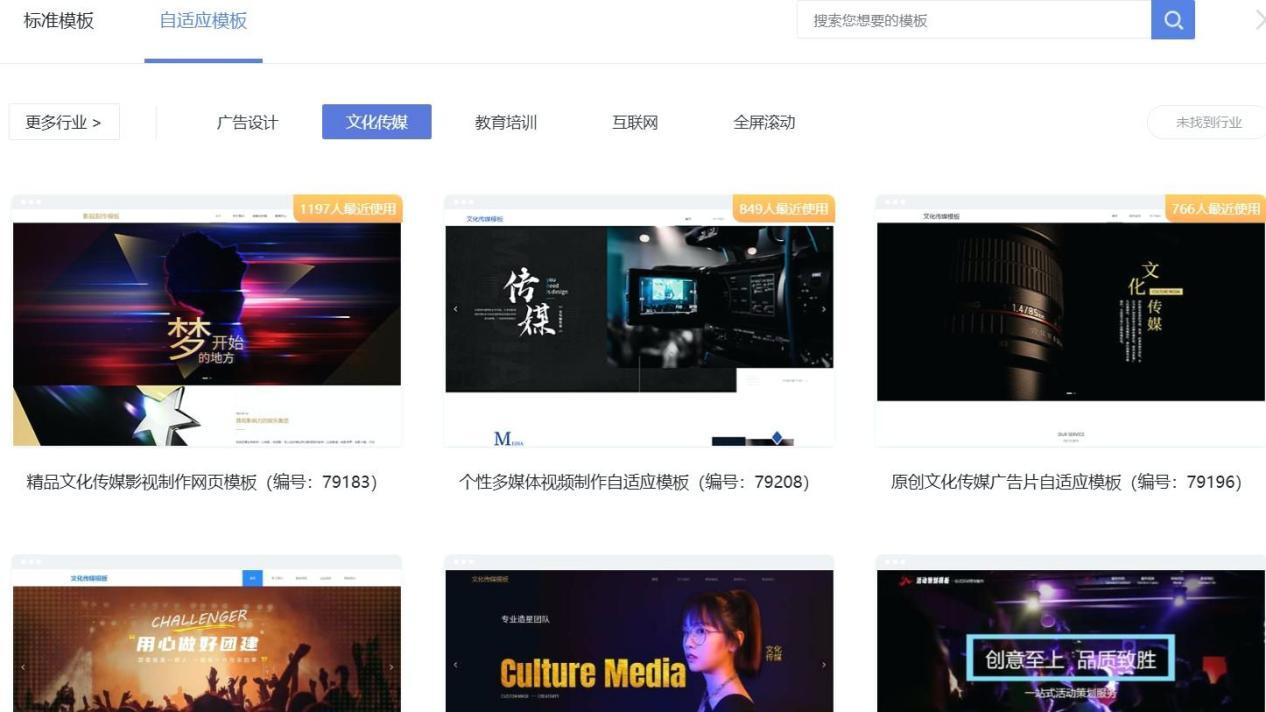Image resolution: width=1266 pixels, height=712 pixels.
Task: Click the blue search magnifier icon
Action: [1171, 19]
